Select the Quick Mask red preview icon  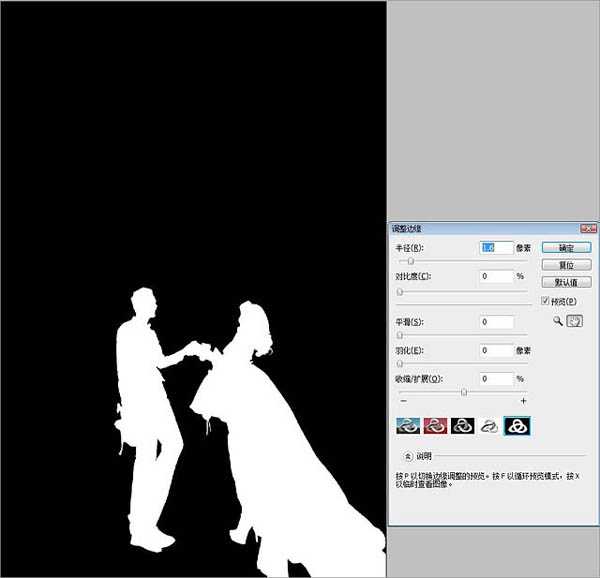pyautogui.click(x=434, y=426)
